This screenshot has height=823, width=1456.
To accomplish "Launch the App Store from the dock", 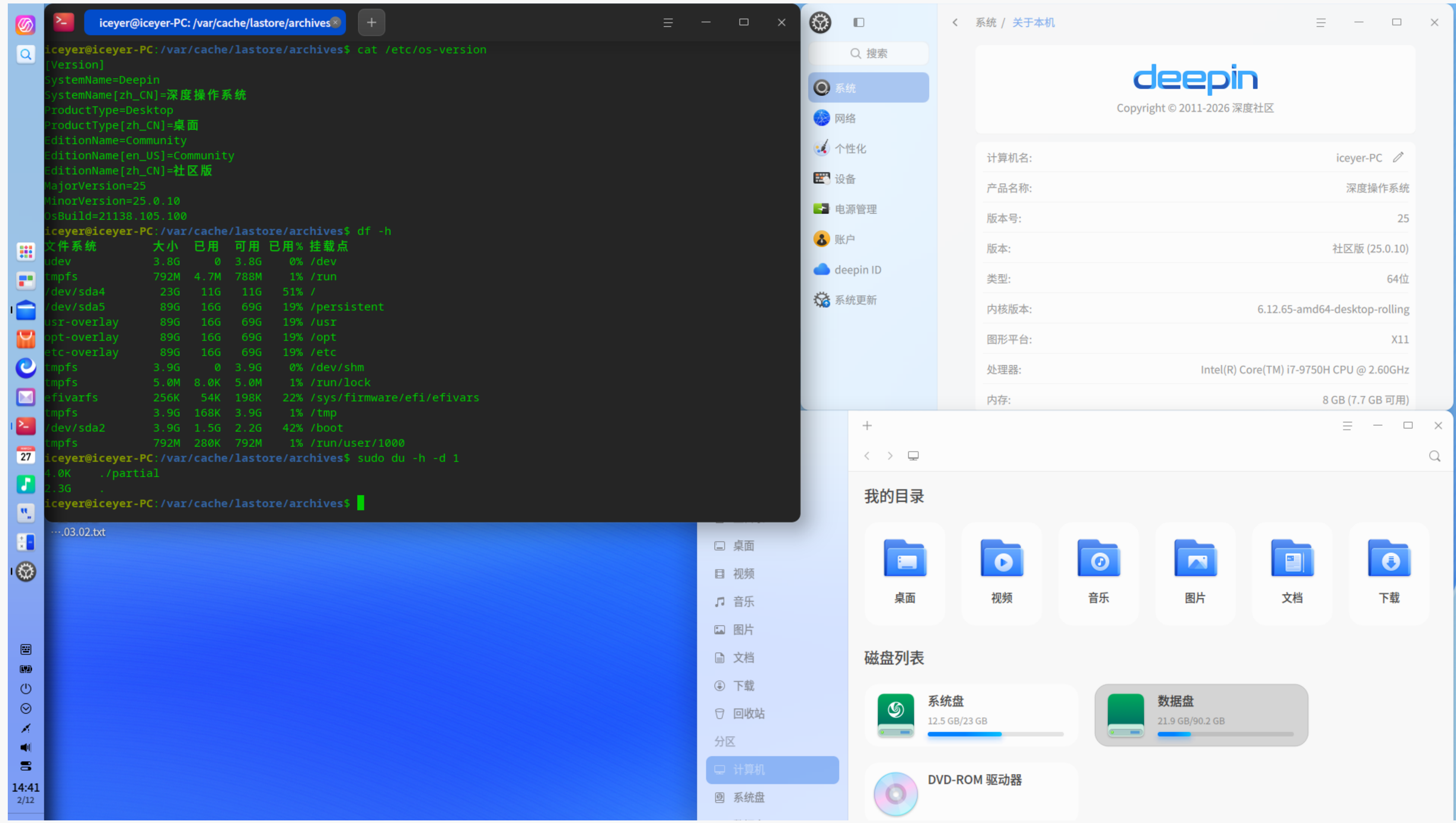I will [26, 339].
